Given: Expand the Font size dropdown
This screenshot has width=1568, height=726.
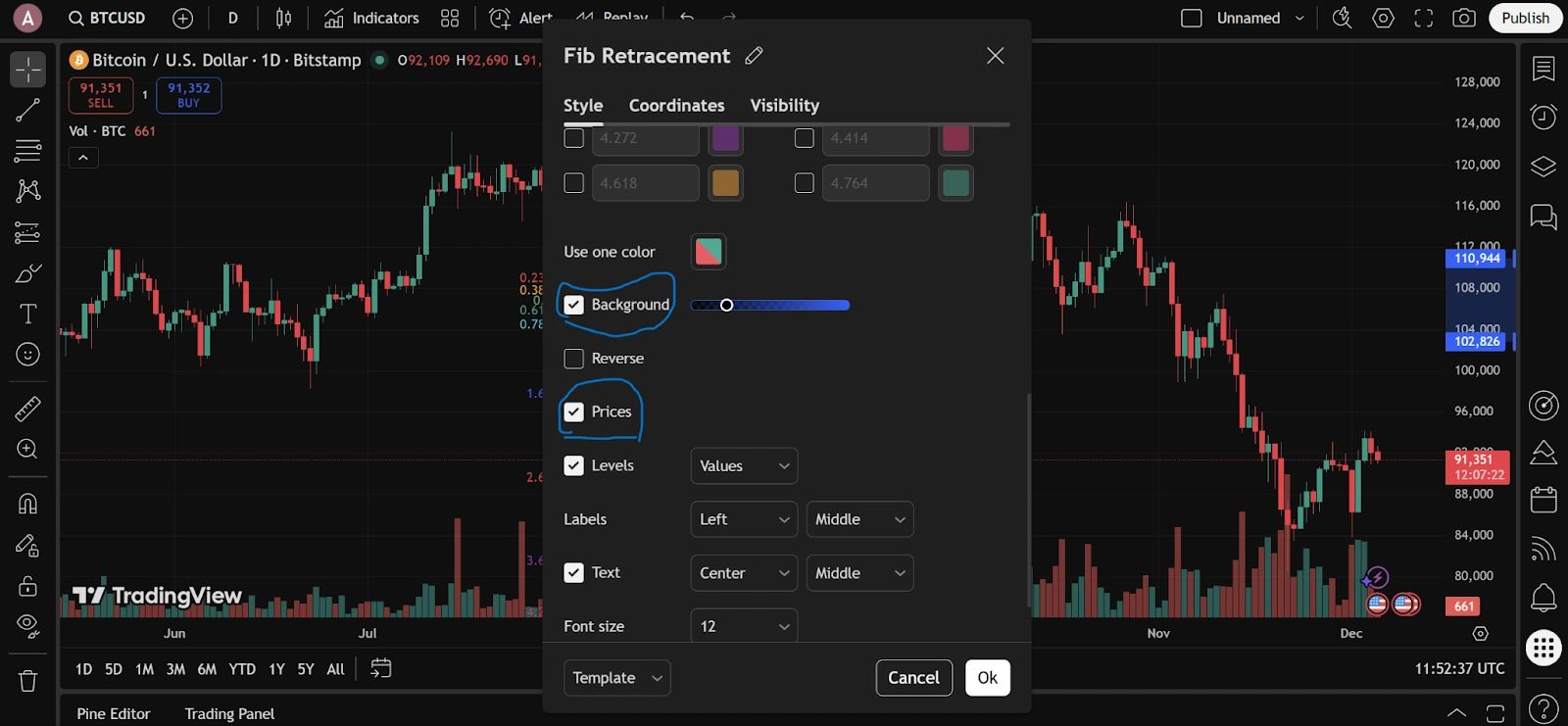Looking at the screenshot, I should pos(744,626).
